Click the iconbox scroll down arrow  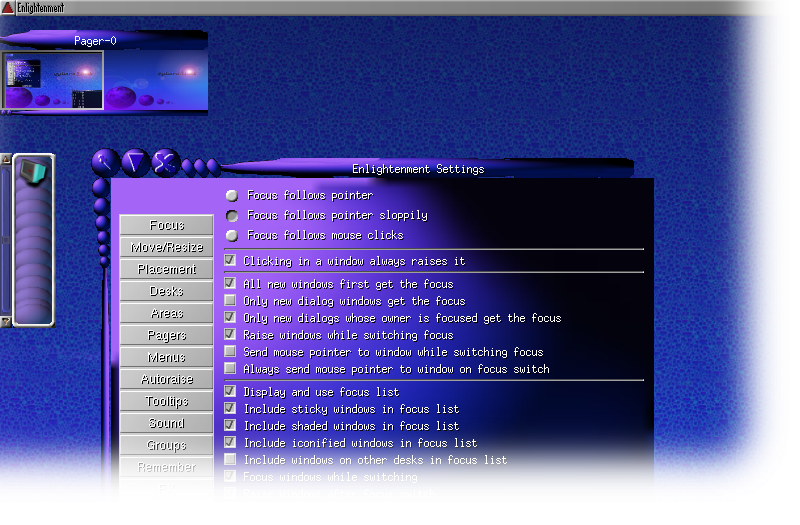click(6, 321)
